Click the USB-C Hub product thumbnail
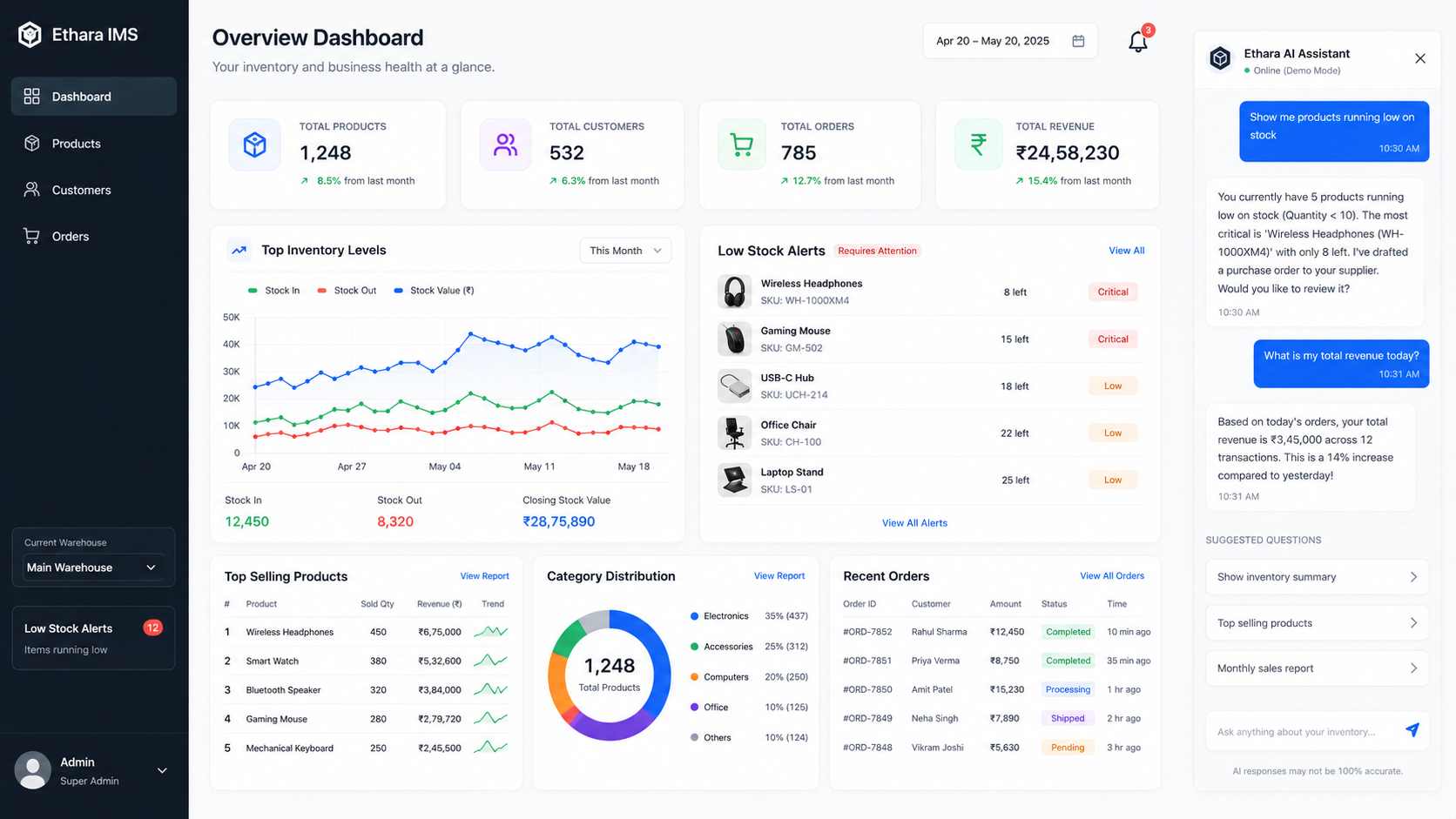This screenshot has width=1456, height=819. click(x=734, y=386)
